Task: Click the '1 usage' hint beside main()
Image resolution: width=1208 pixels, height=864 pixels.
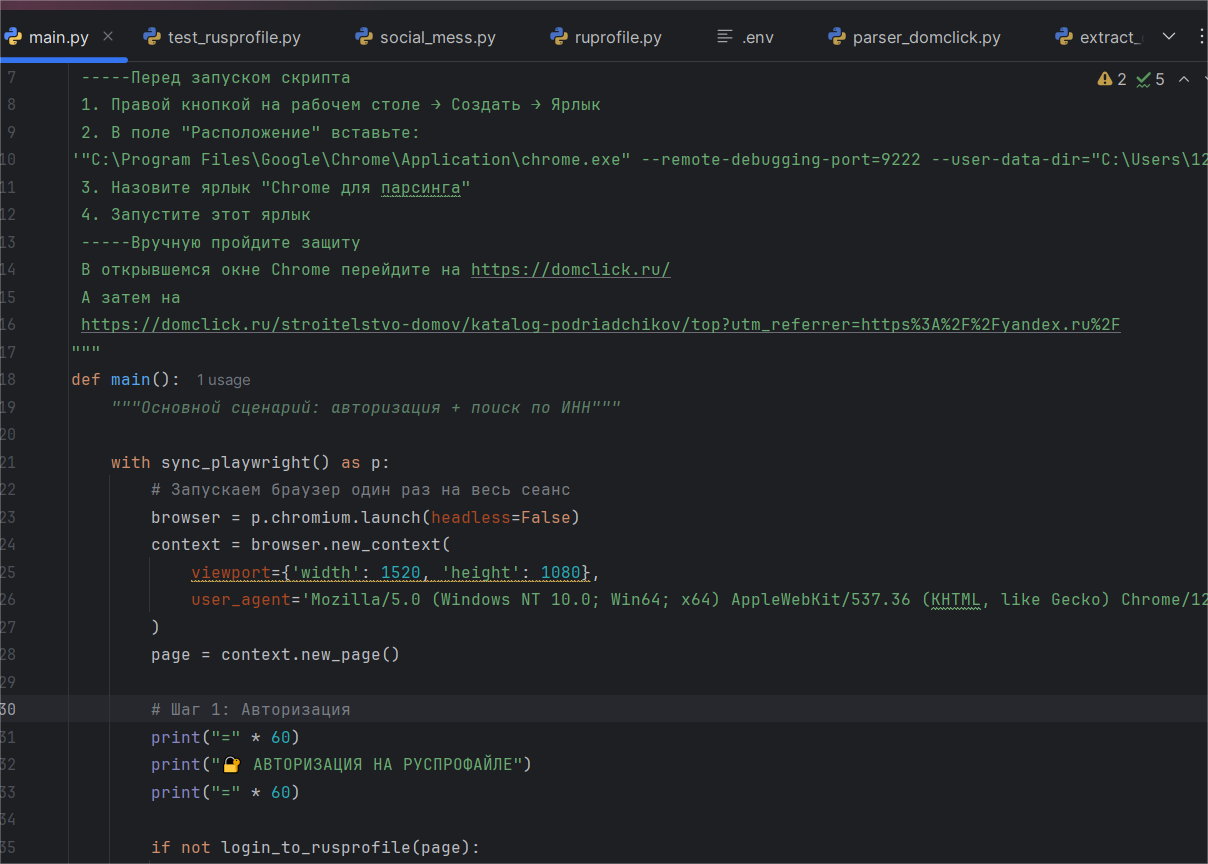Action: click(x=223, y=380)
